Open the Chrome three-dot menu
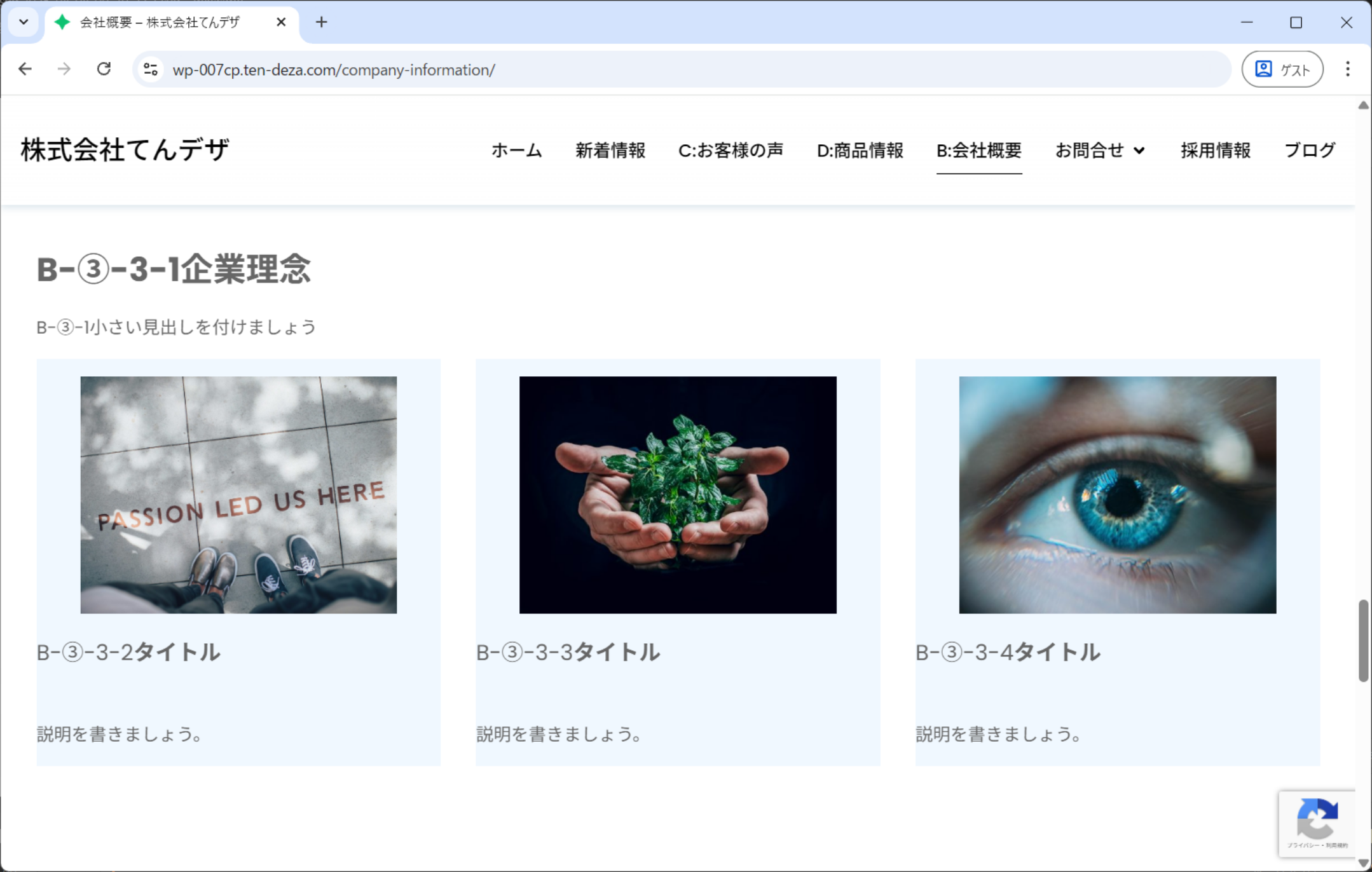Screen dimensions: 1372x872 tap(1347, 69)
